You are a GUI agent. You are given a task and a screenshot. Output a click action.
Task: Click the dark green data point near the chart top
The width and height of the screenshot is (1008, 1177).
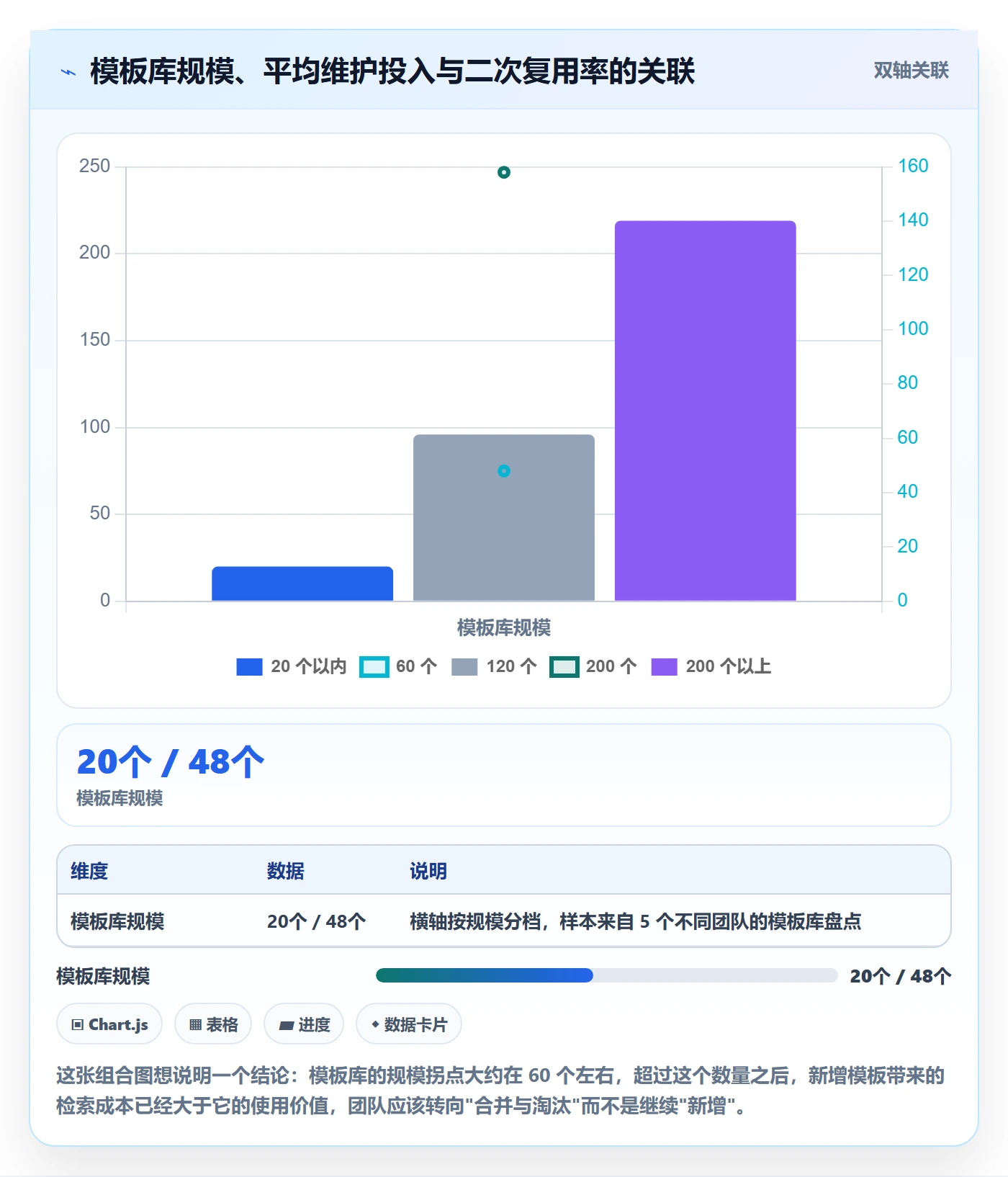[x=504, y=172]
